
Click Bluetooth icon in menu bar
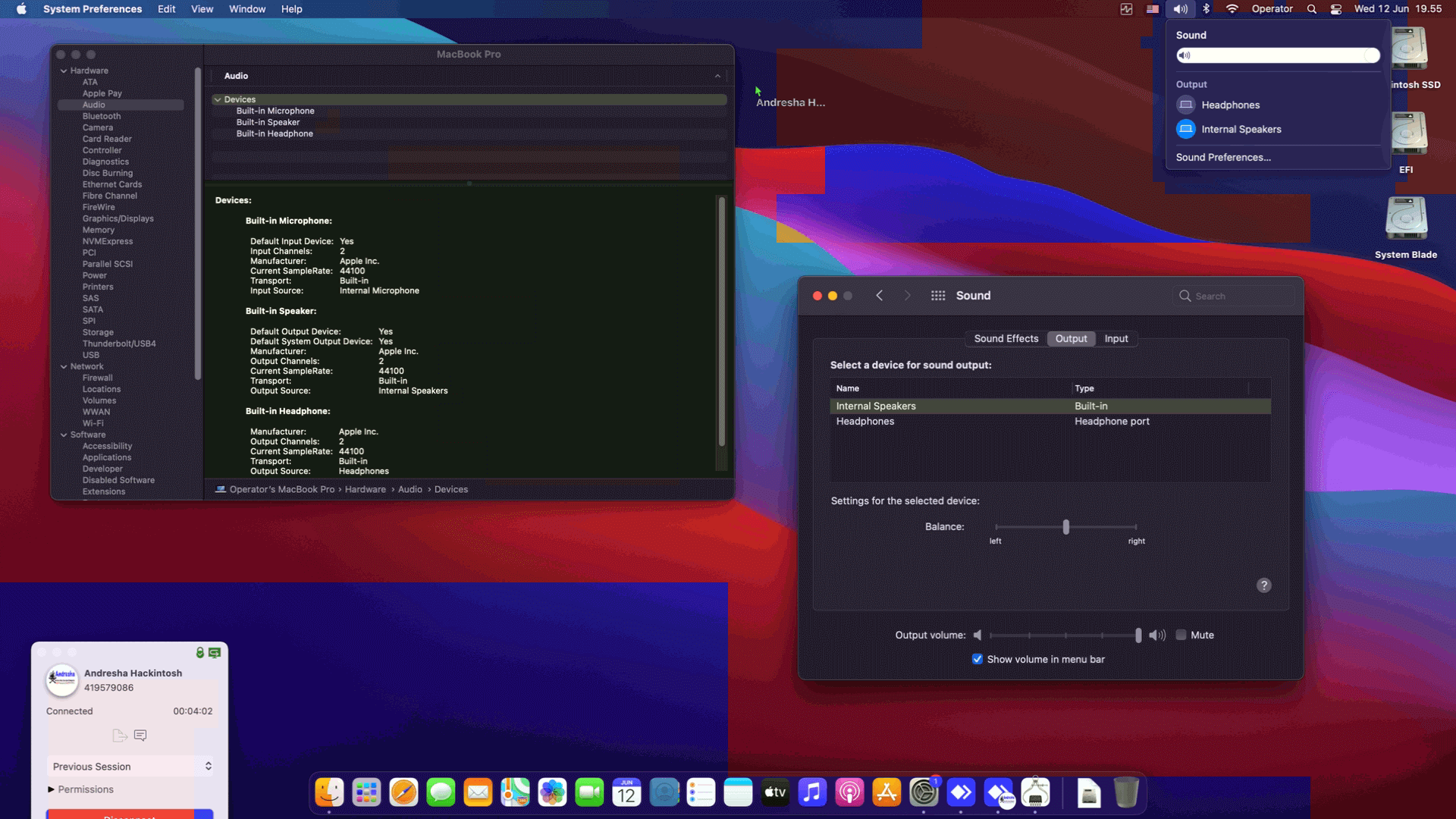click(x=1206, y=9)
